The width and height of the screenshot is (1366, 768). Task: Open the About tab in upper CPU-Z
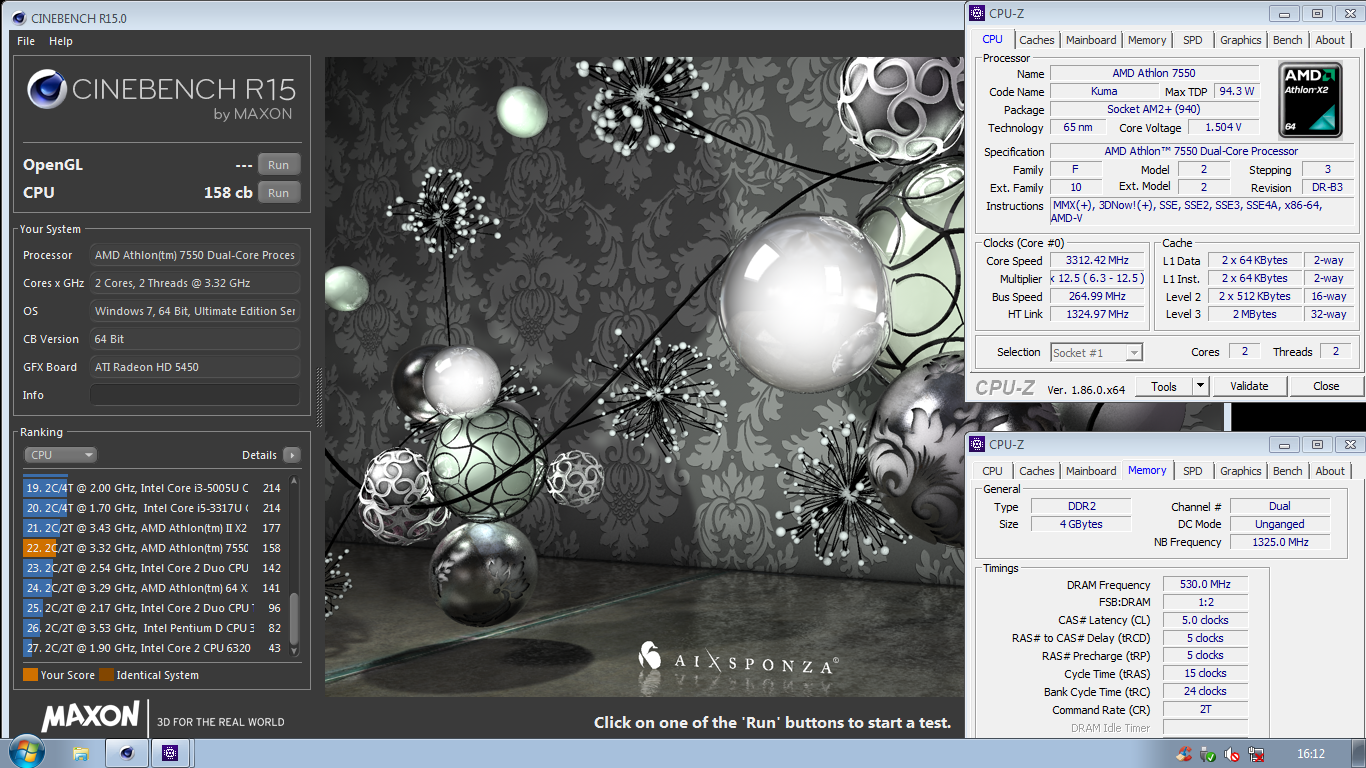1330,40
